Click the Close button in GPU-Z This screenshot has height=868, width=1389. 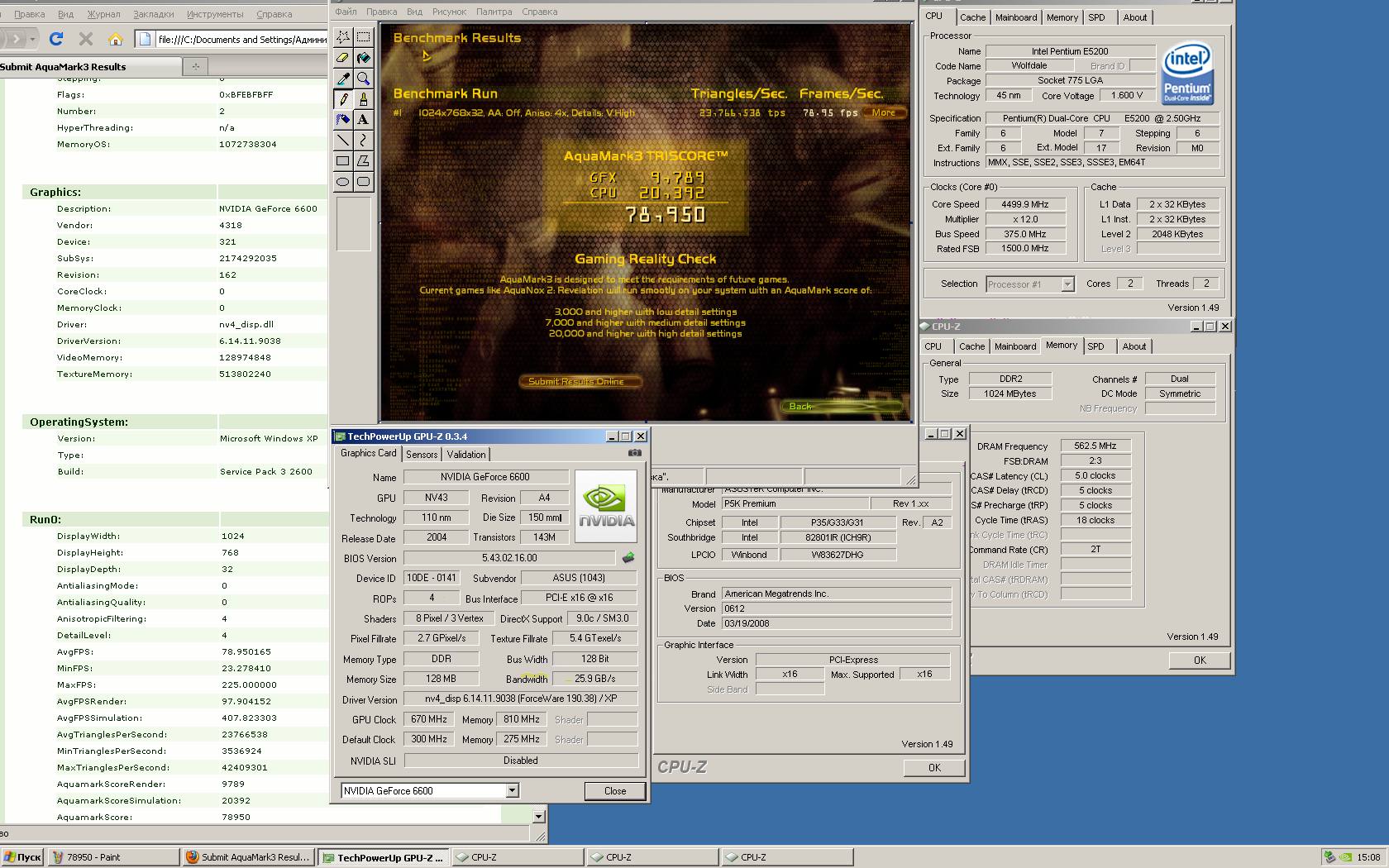point(615,791)
